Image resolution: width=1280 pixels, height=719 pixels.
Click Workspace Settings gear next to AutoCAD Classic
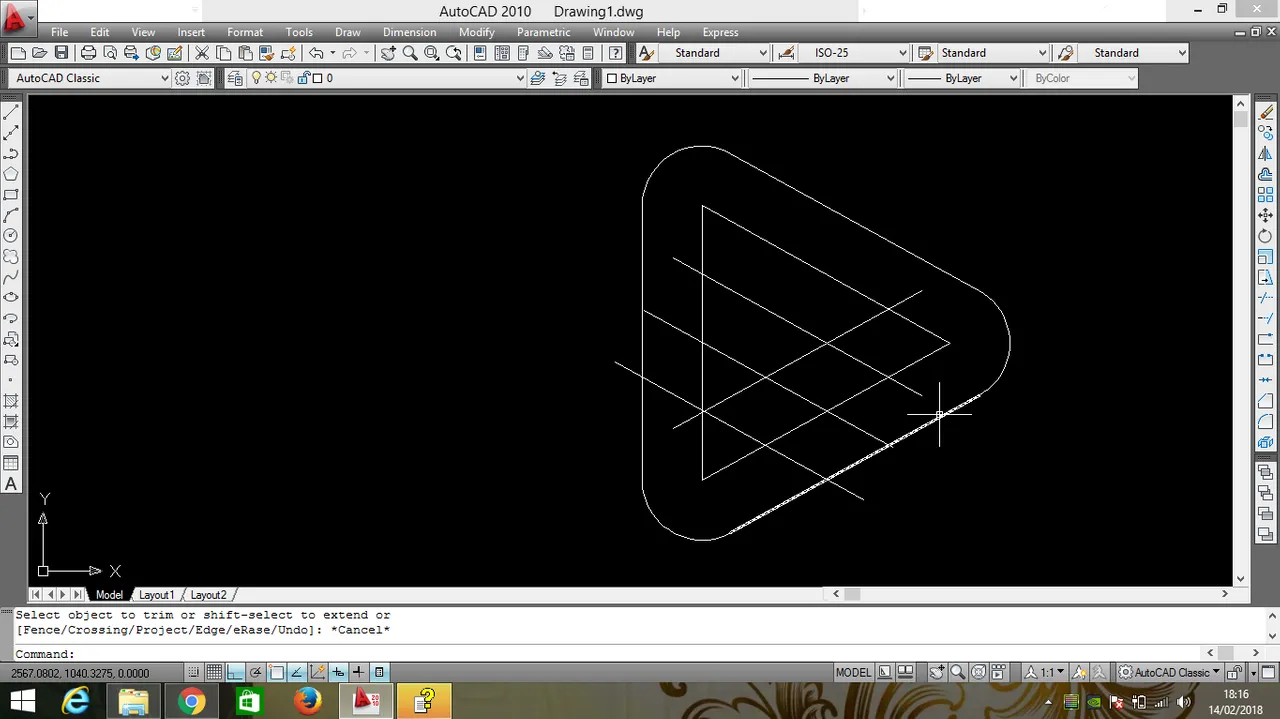click(x=182, y=78)
